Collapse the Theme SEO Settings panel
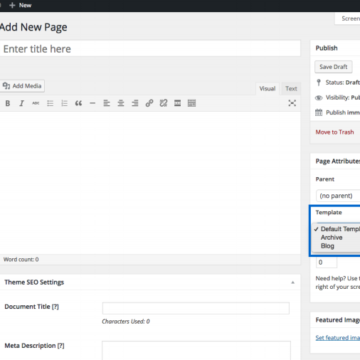 pyautogui.click(x=292, y=282)
